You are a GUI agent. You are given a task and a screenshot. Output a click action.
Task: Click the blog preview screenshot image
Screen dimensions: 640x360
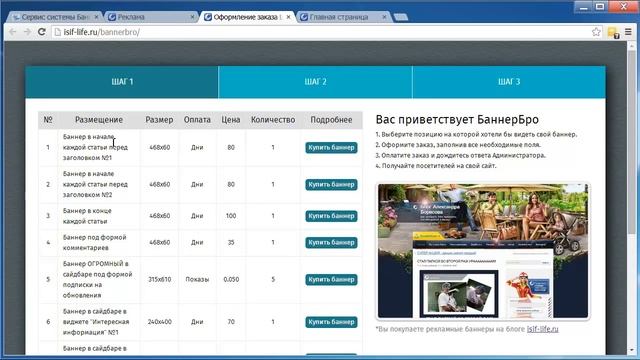(482, 251)
